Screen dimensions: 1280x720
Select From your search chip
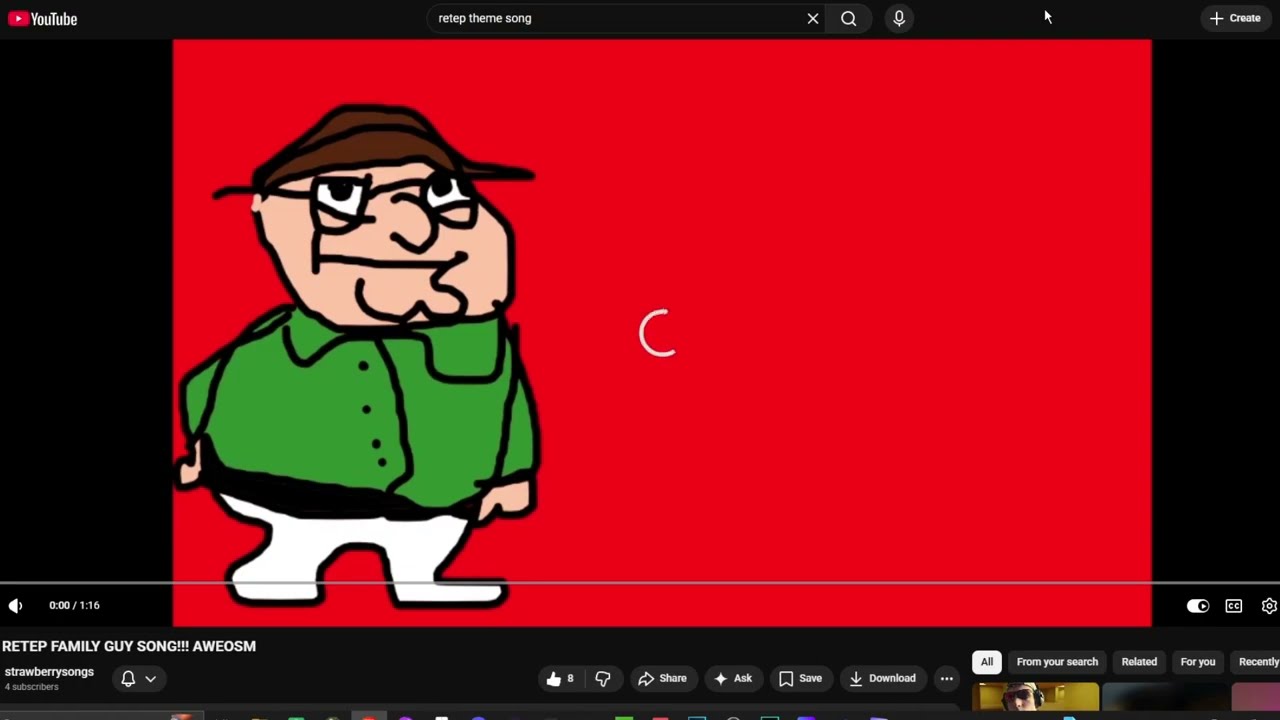1057,662
